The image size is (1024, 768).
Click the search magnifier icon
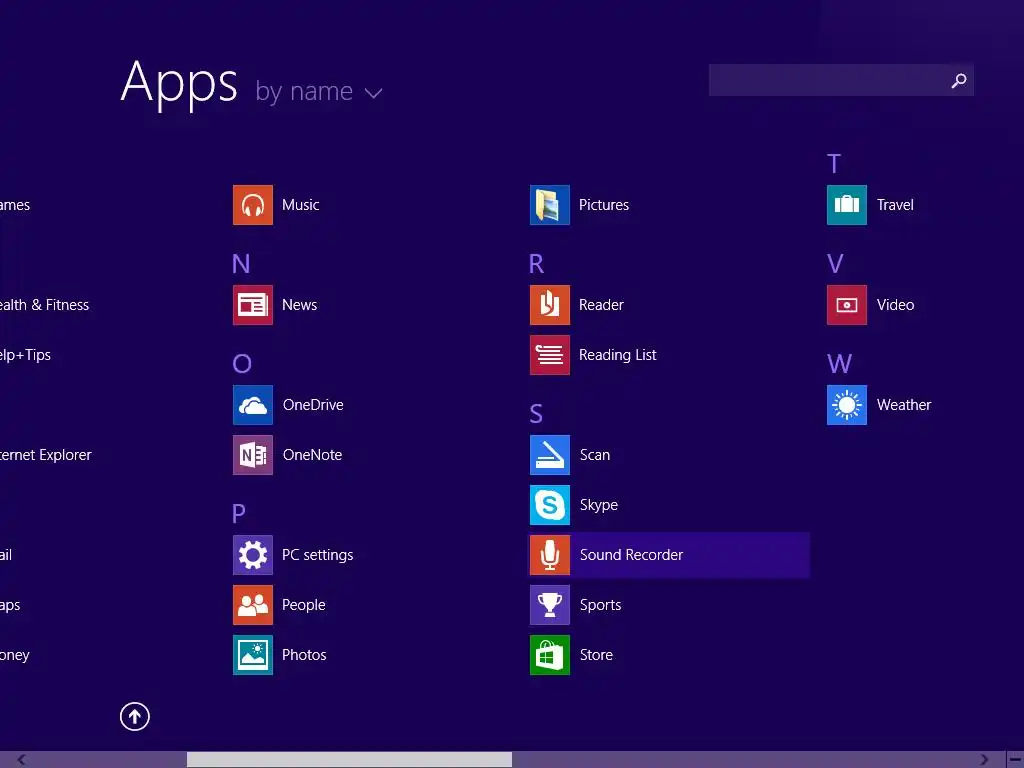[x=959, y=80]
